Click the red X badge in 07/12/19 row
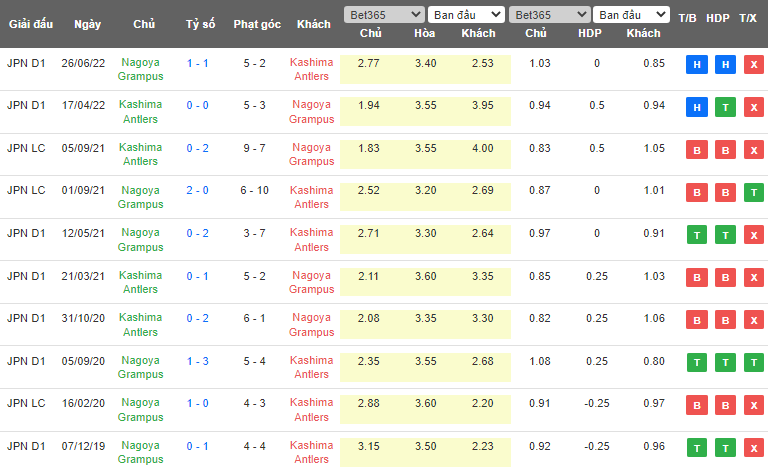This screenshot has height=469, width=768. 754,448
